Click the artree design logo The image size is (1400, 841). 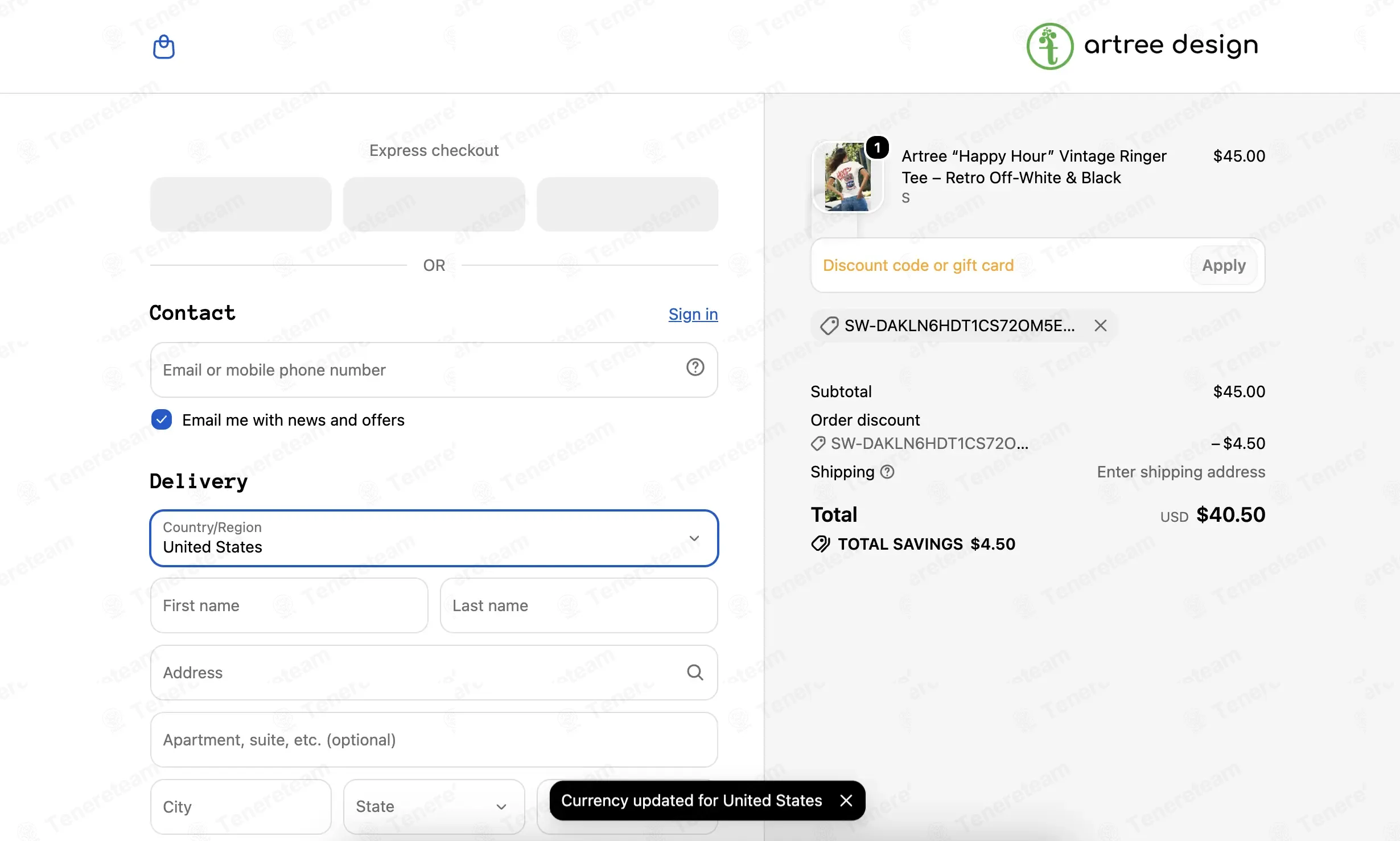click(1142, 46)
